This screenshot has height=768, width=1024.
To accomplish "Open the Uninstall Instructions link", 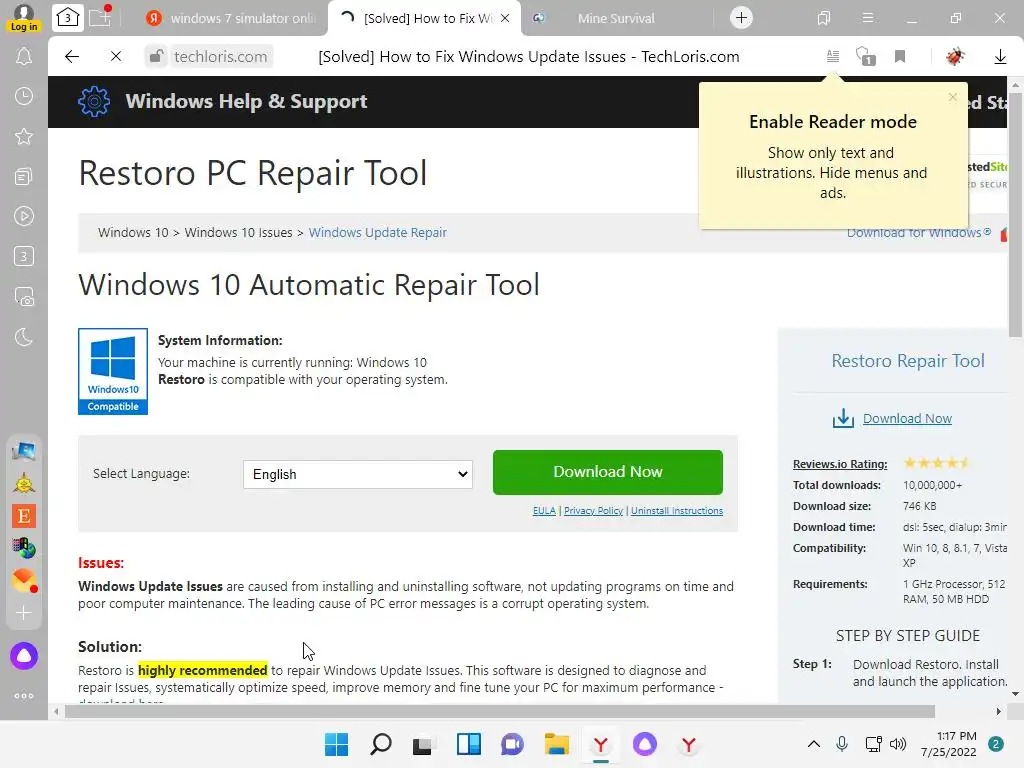I will click(x=677, y=511).
